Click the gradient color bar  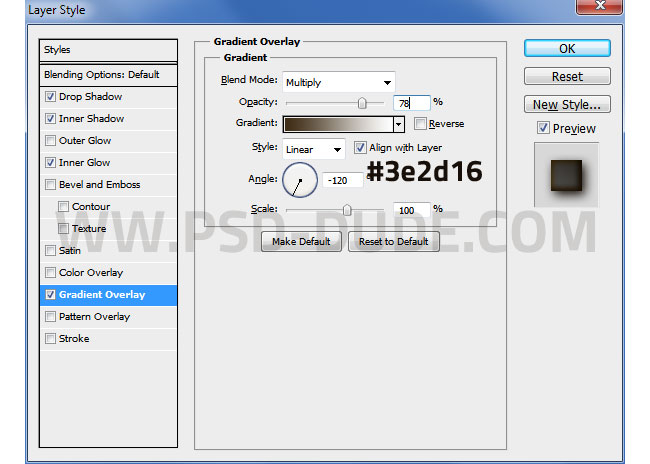338,124
